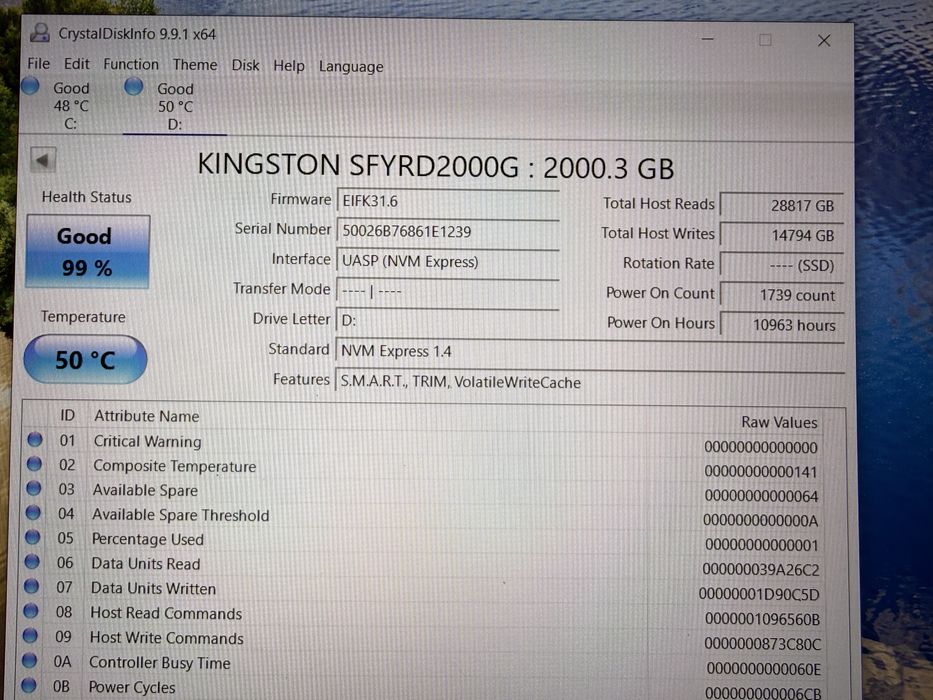Select the Available Spare attribute name
This screenshot has width=933, height=700.
point(145,490)
